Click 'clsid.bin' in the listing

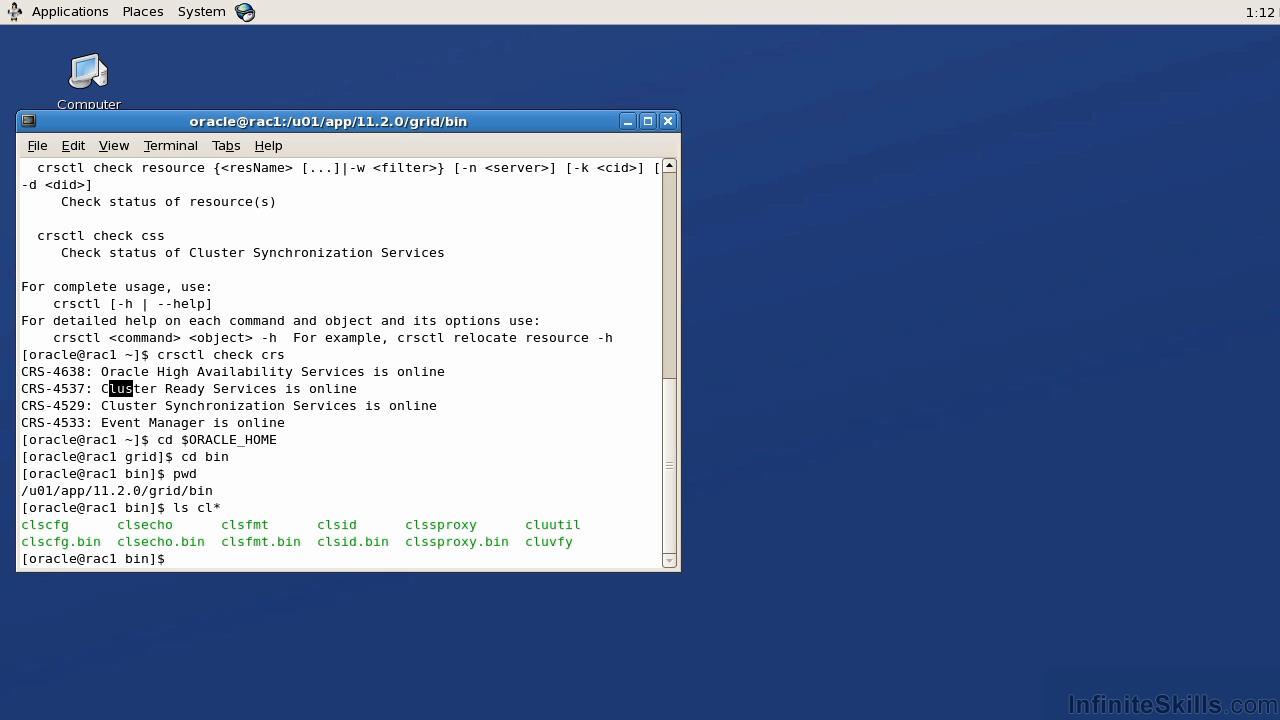pyautogui.click(x=353, y=542)
